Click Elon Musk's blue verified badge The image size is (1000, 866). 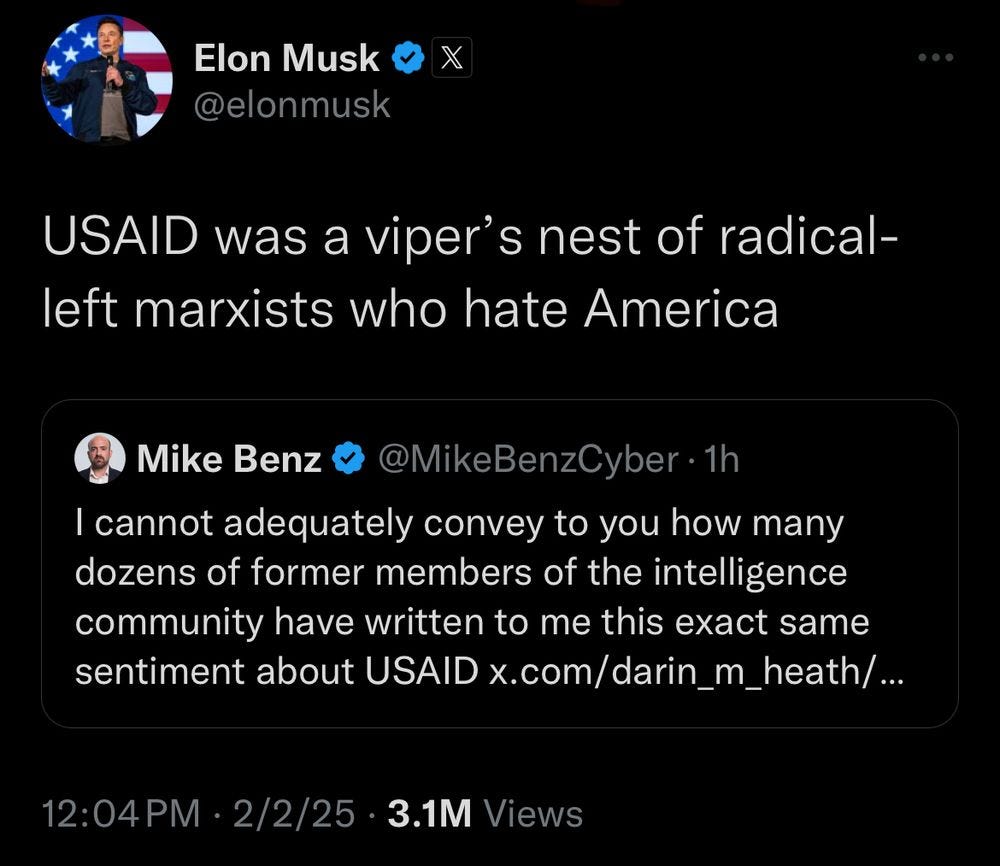click(406, 57)
